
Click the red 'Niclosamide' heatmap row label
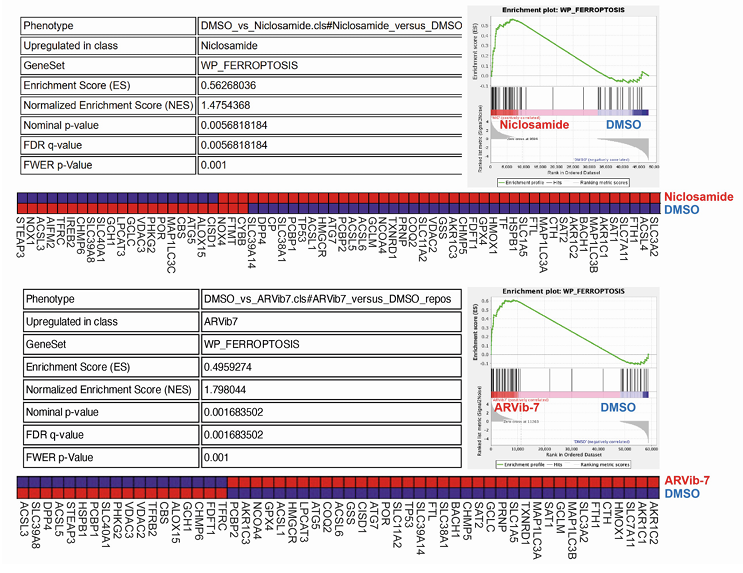(698, 197)
